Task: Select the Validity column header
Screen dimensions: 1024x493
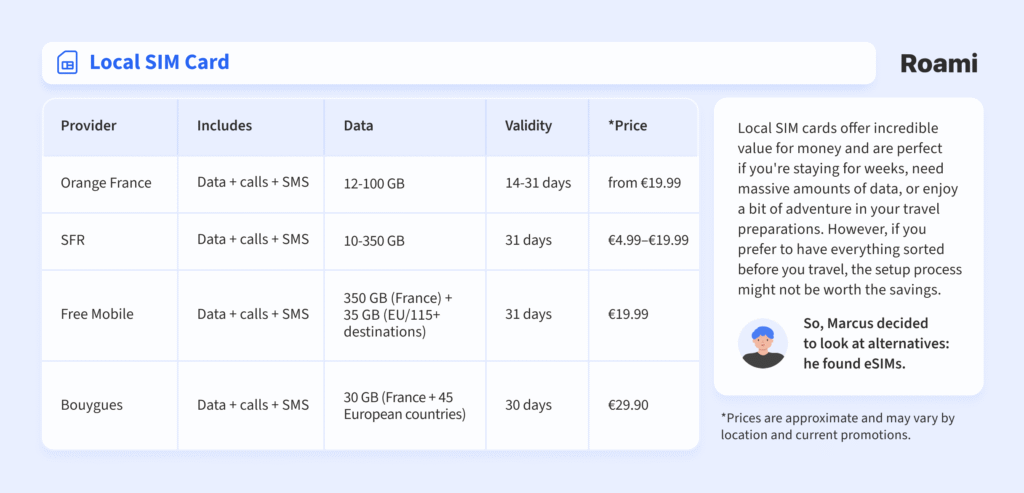Action: pos(528,126)
